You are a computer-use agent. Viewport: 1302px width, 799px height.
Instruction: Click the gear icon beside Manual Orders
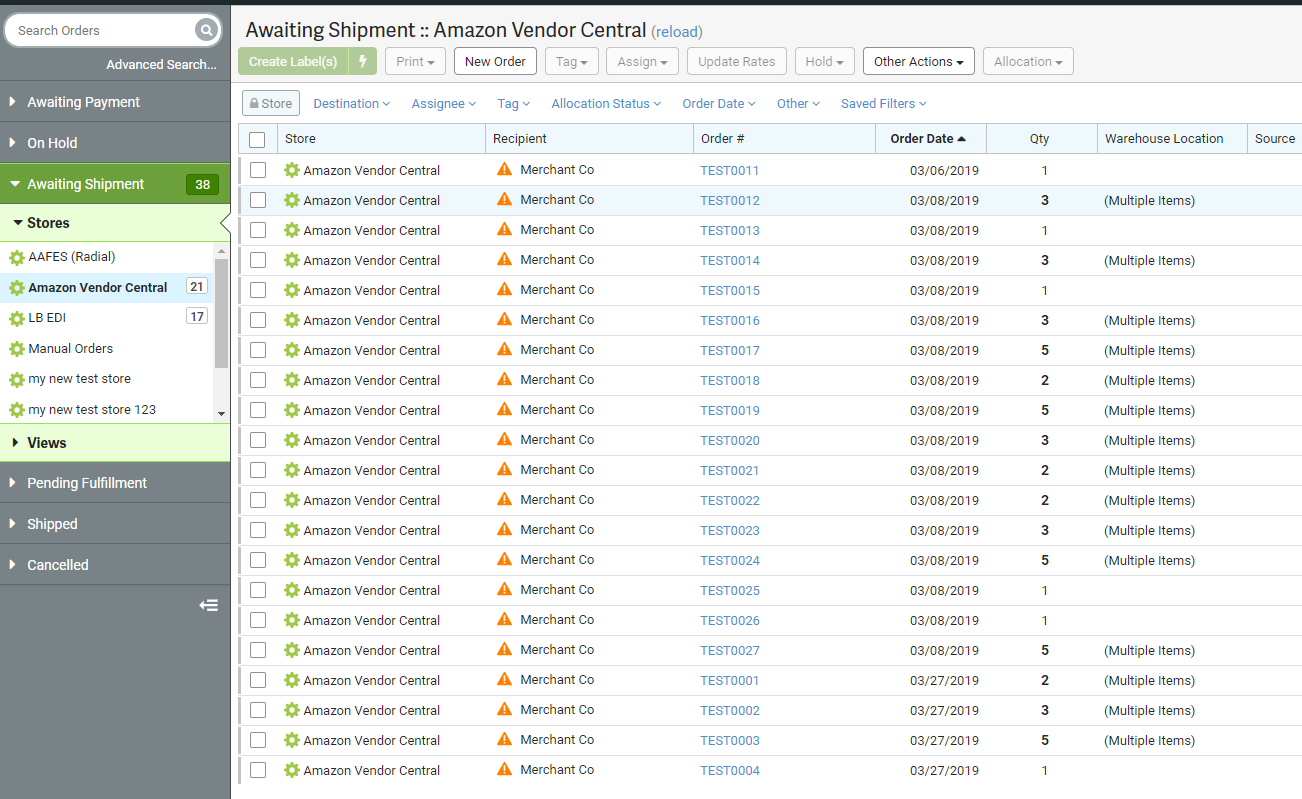click(x=16, y=349)
